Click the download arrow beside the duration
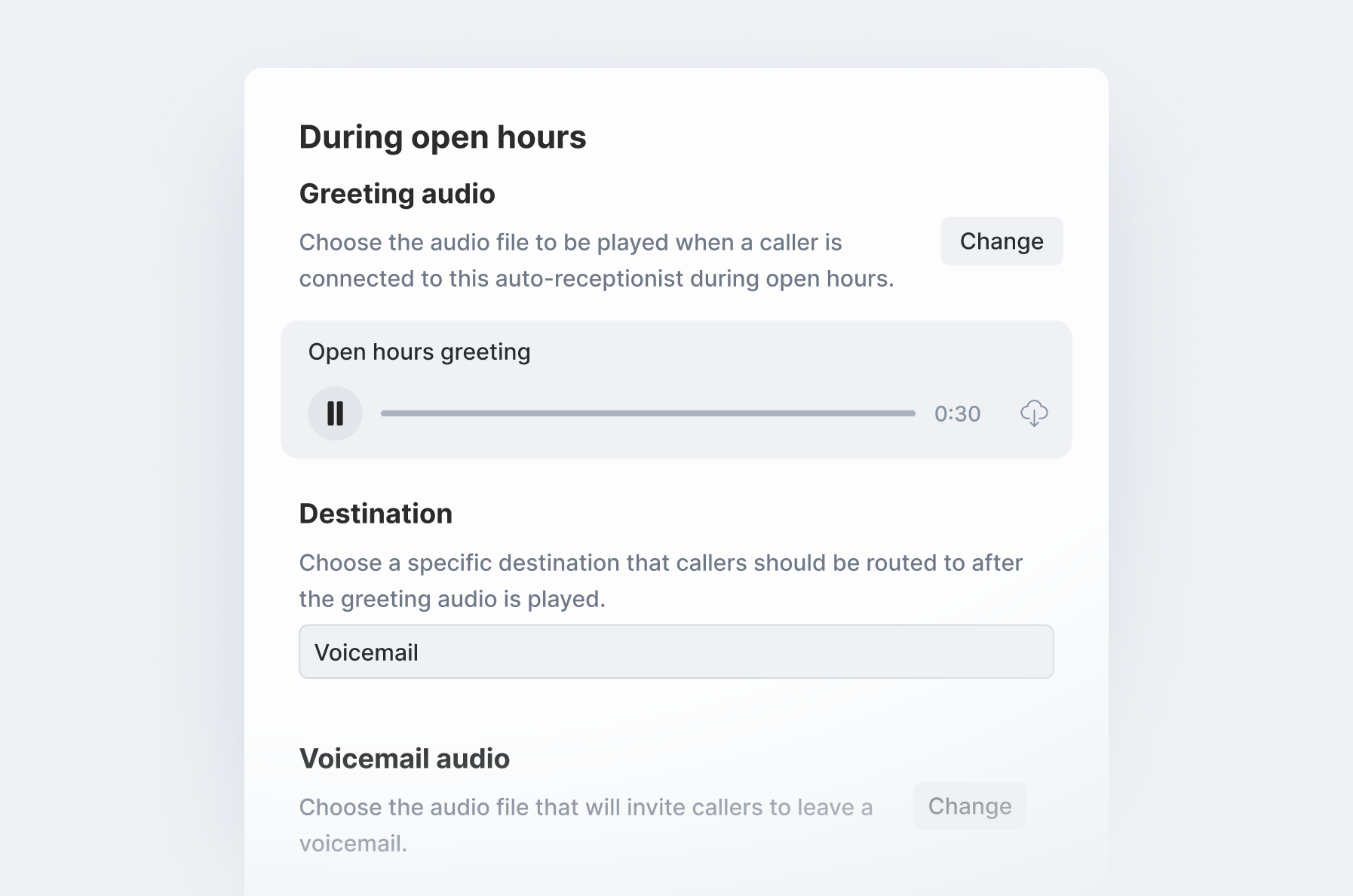This screenshot has width=1353, height=896. click(1034, 413)
